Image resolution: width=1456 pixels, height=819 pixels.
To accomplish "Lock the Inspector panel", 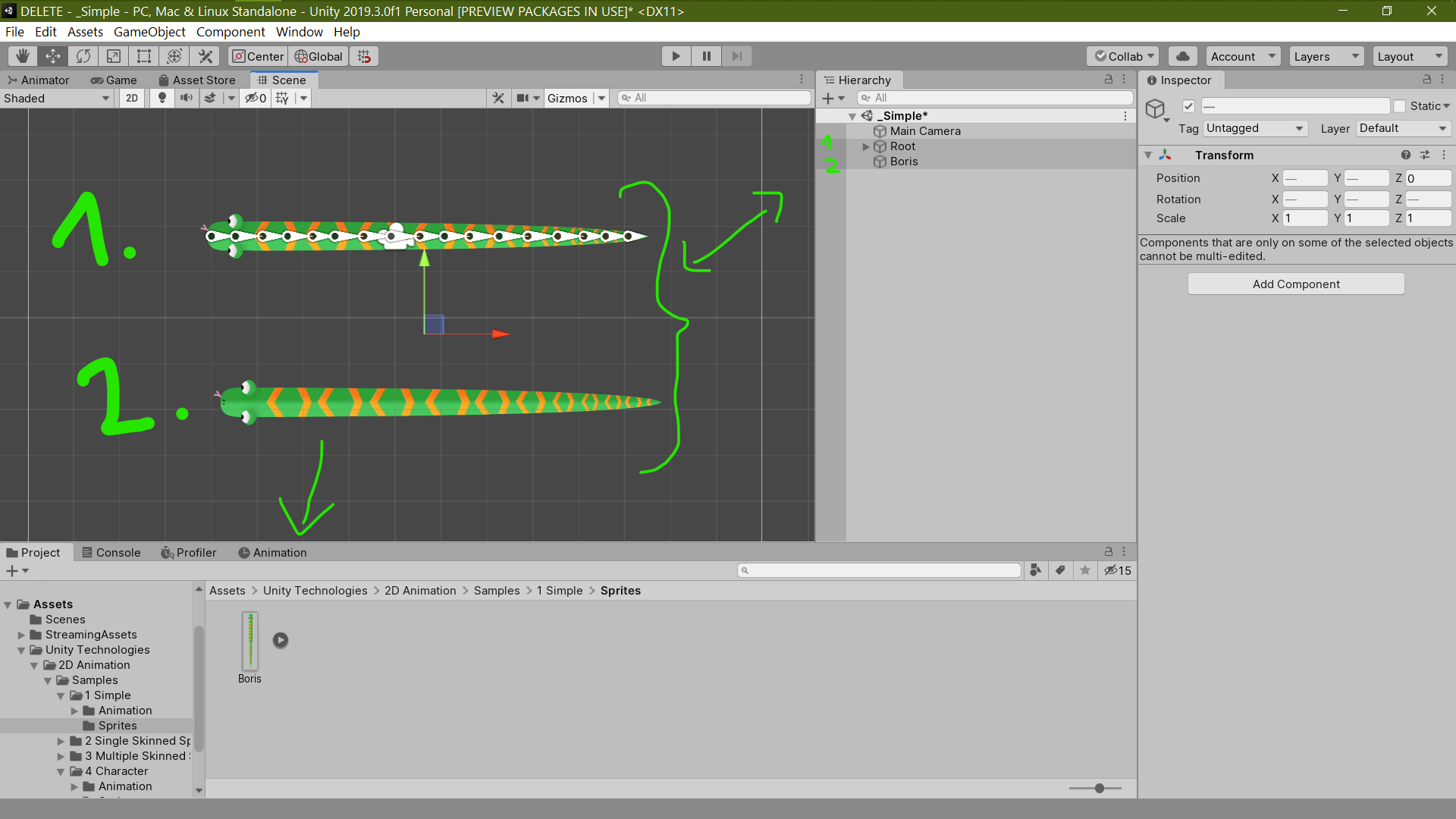I will pyautogui.click(x=1426, y=80).
